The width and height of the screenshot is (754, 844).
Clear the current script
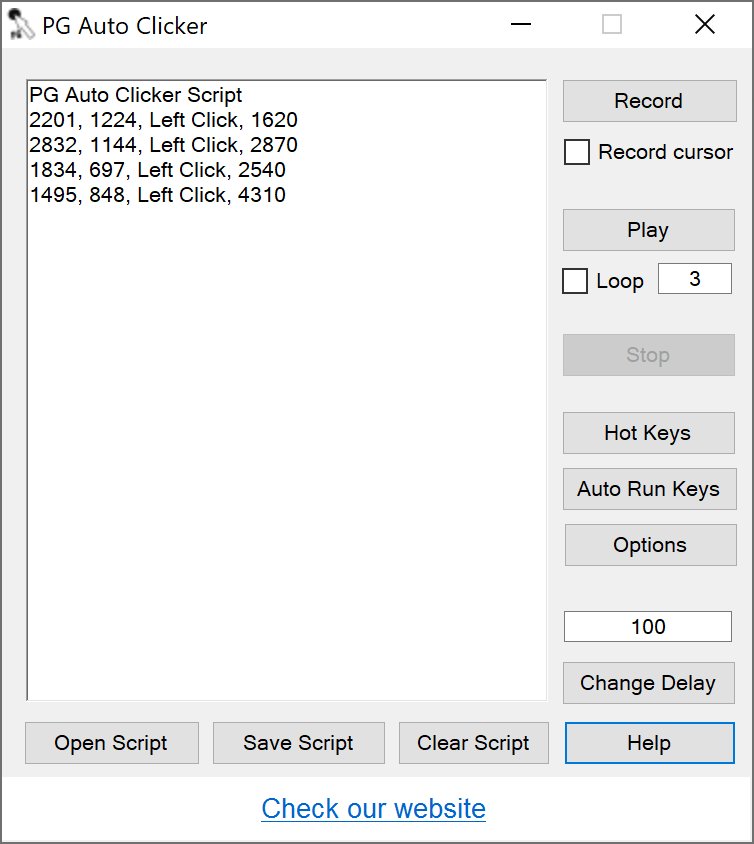coord(473,743)
